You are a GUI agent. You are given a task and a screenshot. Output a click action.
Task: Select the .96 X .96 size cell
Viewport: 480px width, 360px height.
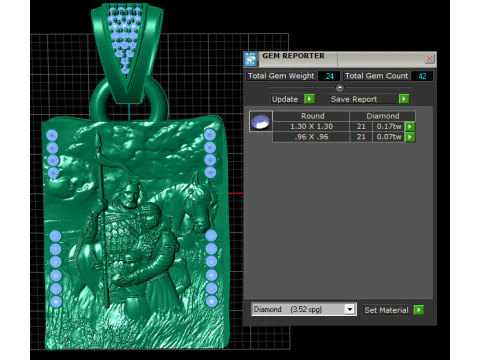click(311, 137)
